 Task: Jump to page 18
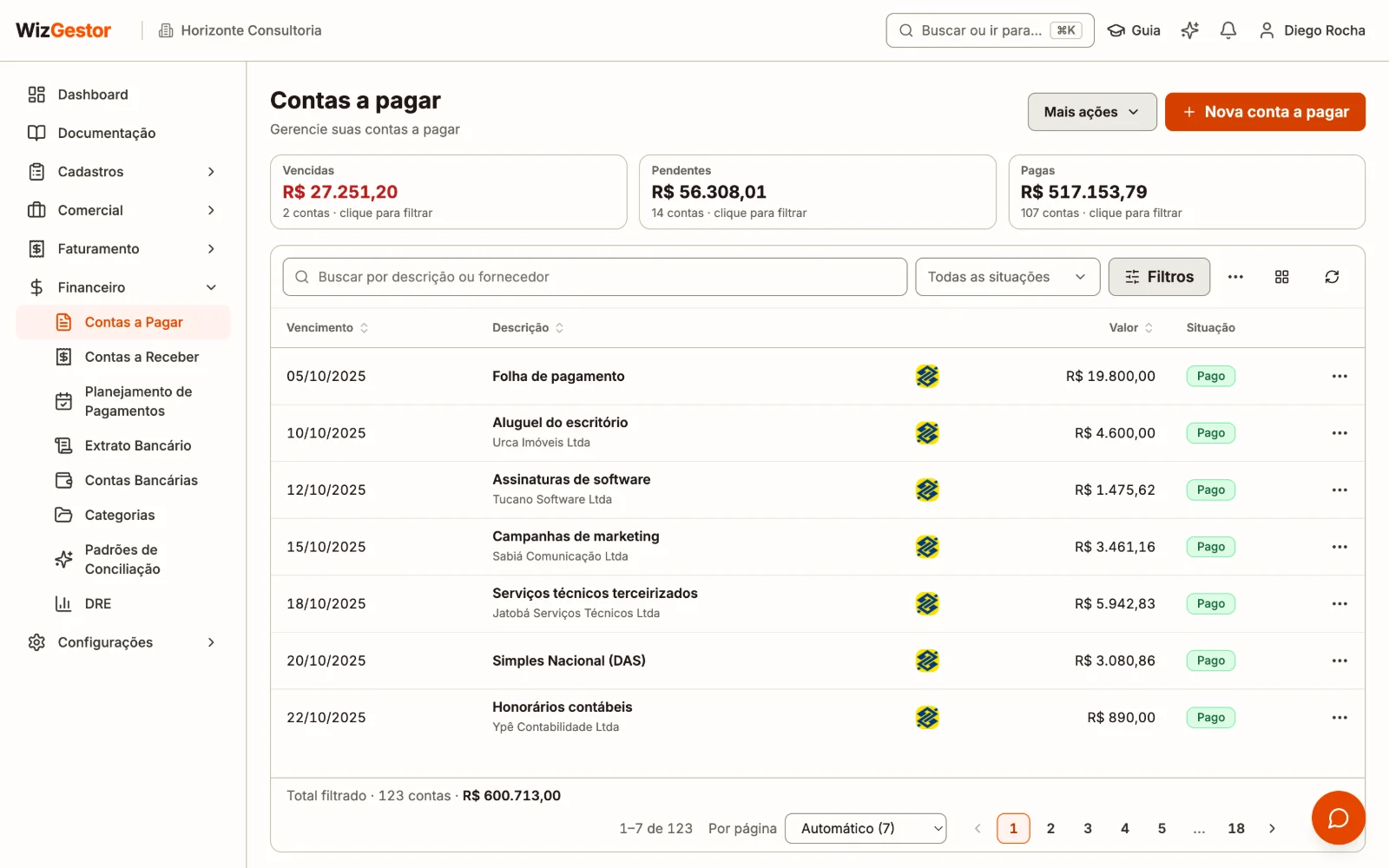[1236, 828]
